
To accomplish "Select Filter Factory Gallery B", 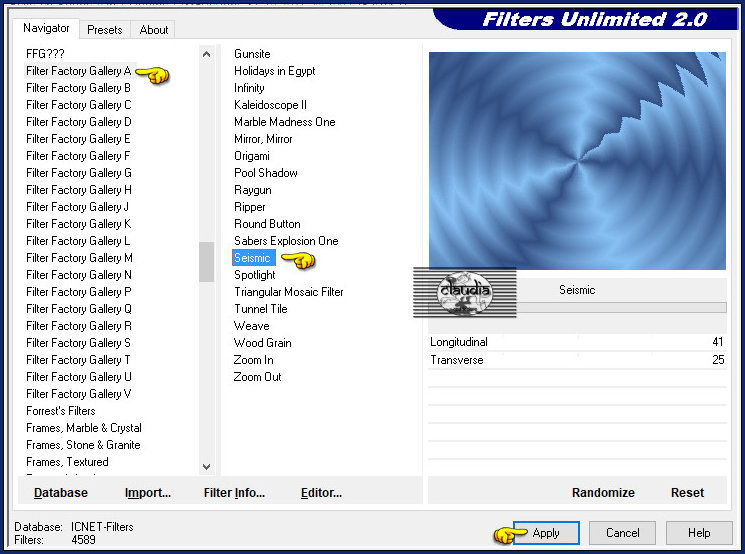I will (78, 88).
